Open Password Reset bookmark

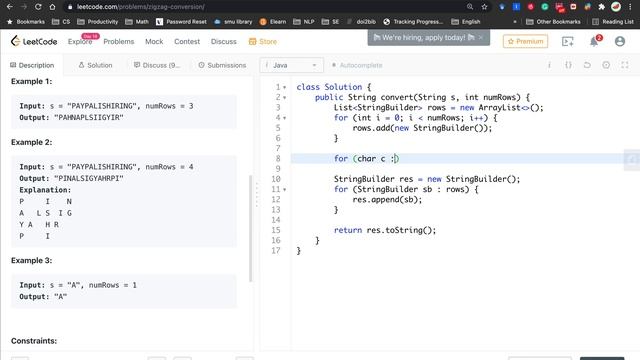click(181, 22)
